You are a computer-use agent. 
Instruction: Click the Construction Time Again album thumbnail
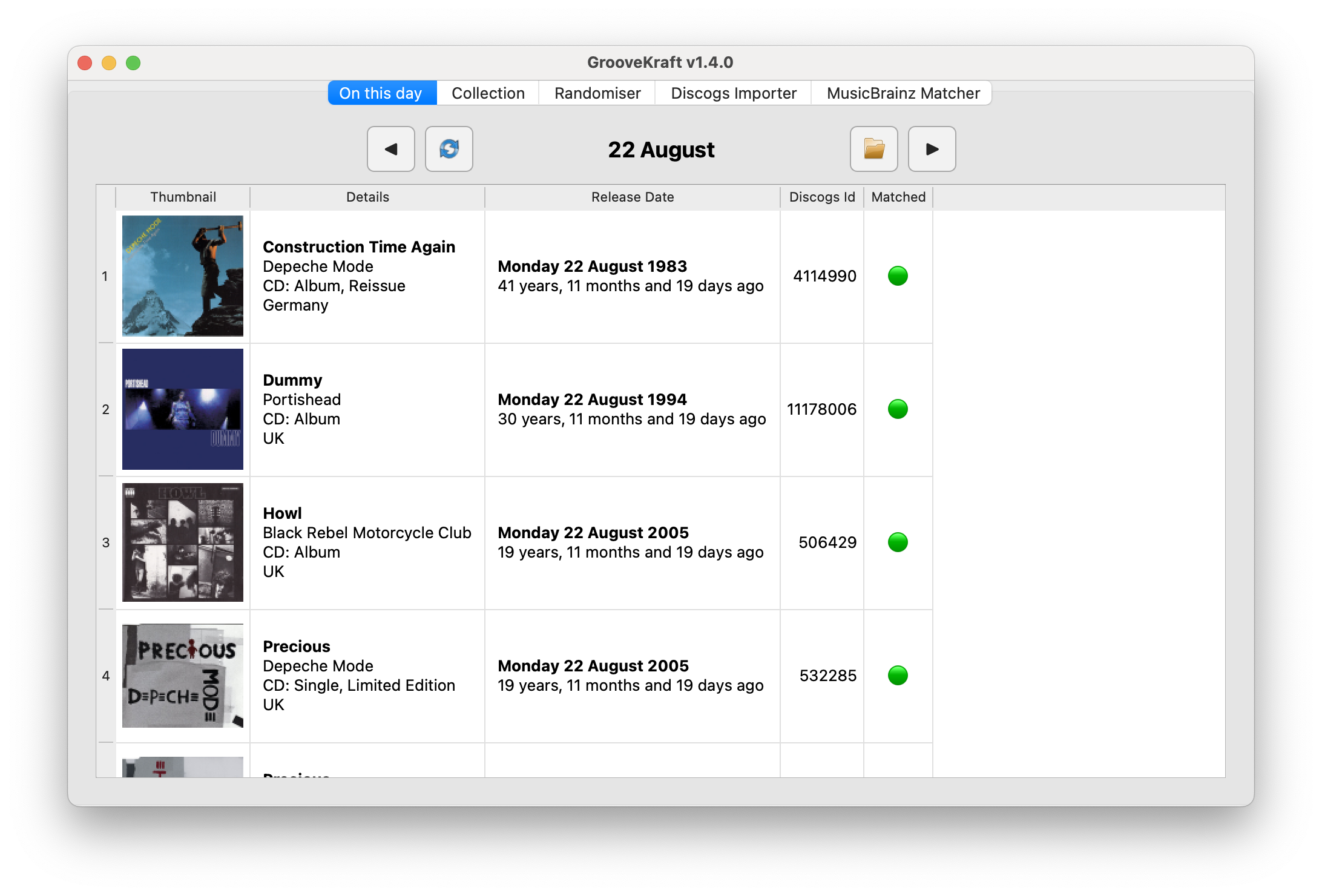tap(183, 276)
